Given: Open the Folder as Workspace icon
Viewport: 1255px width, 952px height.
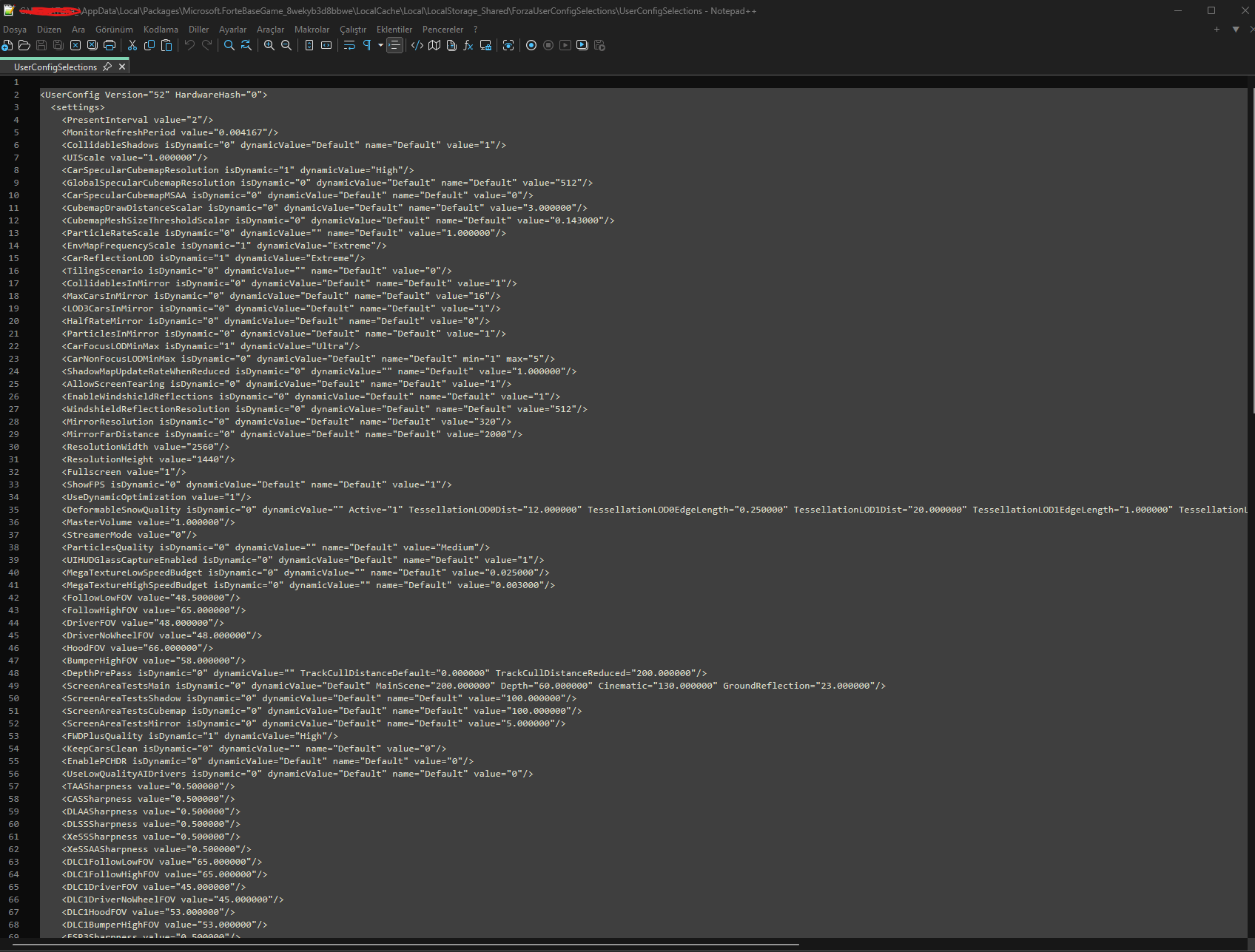Looking at the screenshot, I should pyautogui.click(x=485, y=45).
